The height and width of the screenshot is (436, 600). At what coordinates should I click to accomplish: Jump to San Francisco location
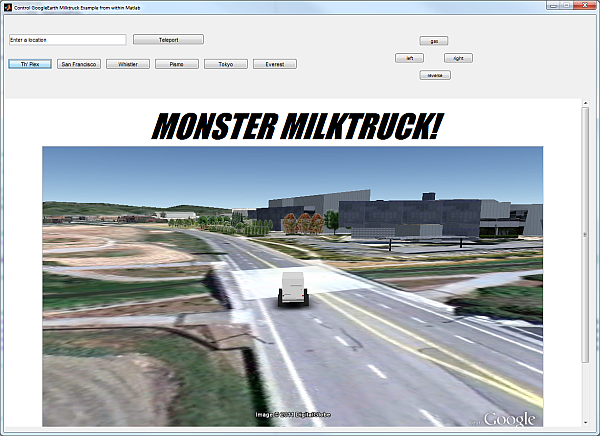click(79, 64)
